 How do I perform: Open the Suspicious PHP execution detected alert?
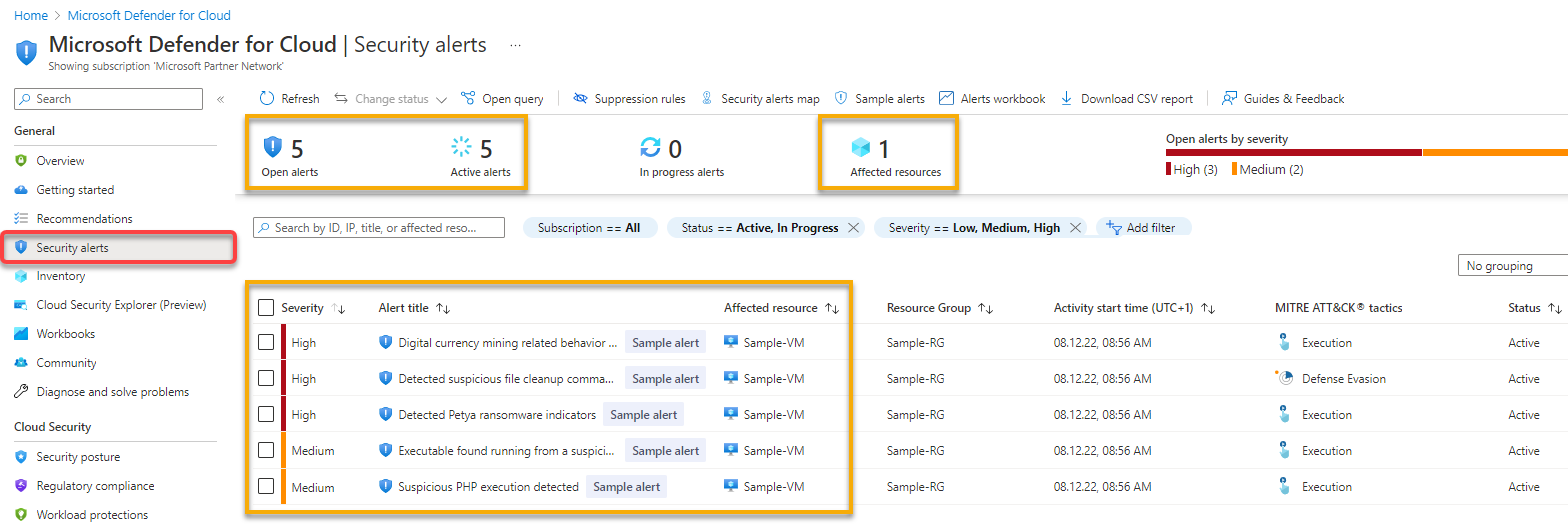[x=488, y=487]
